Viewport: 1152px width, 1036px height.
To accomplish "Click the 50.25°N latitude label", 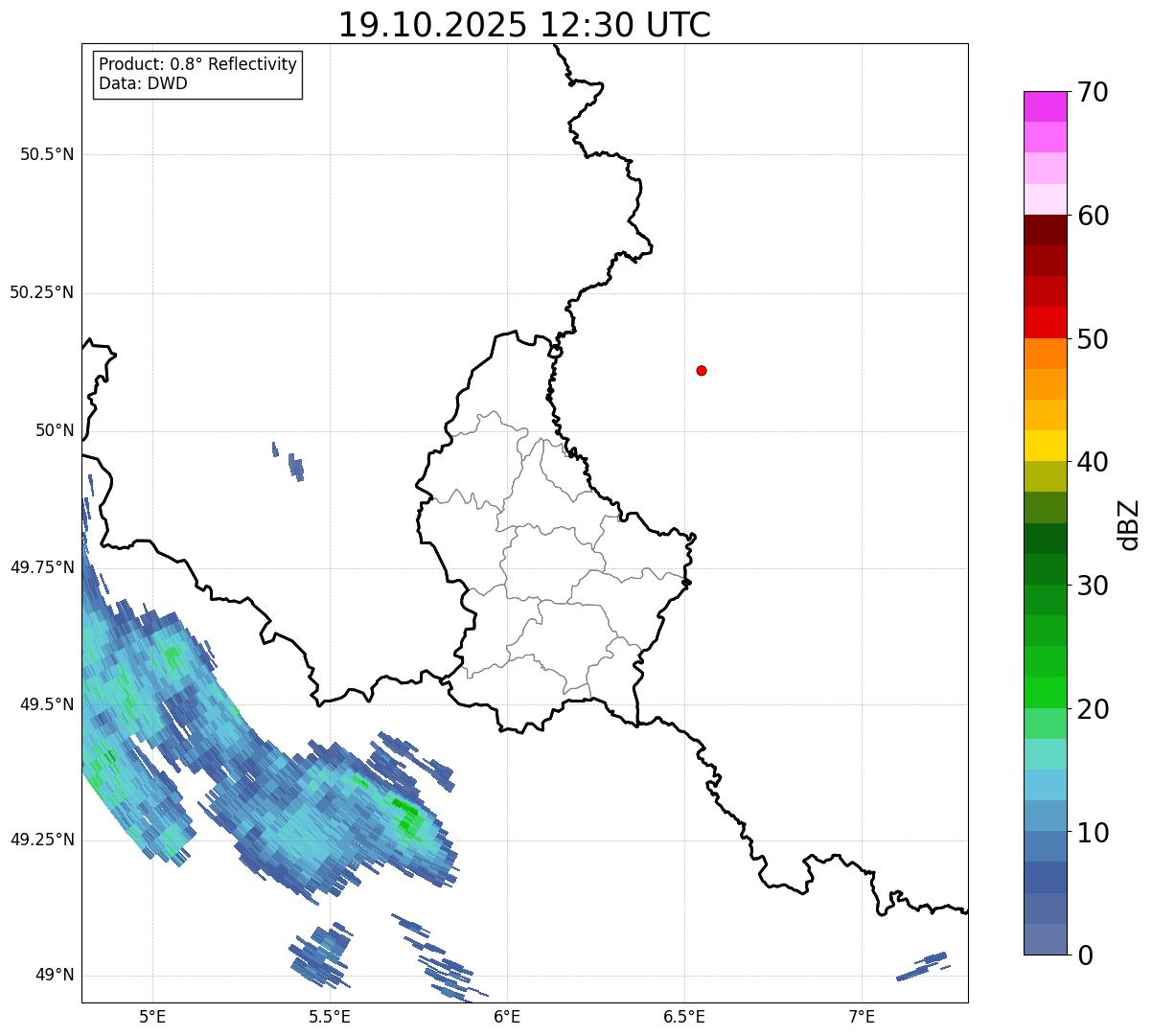I will click(x=41, y=292).
